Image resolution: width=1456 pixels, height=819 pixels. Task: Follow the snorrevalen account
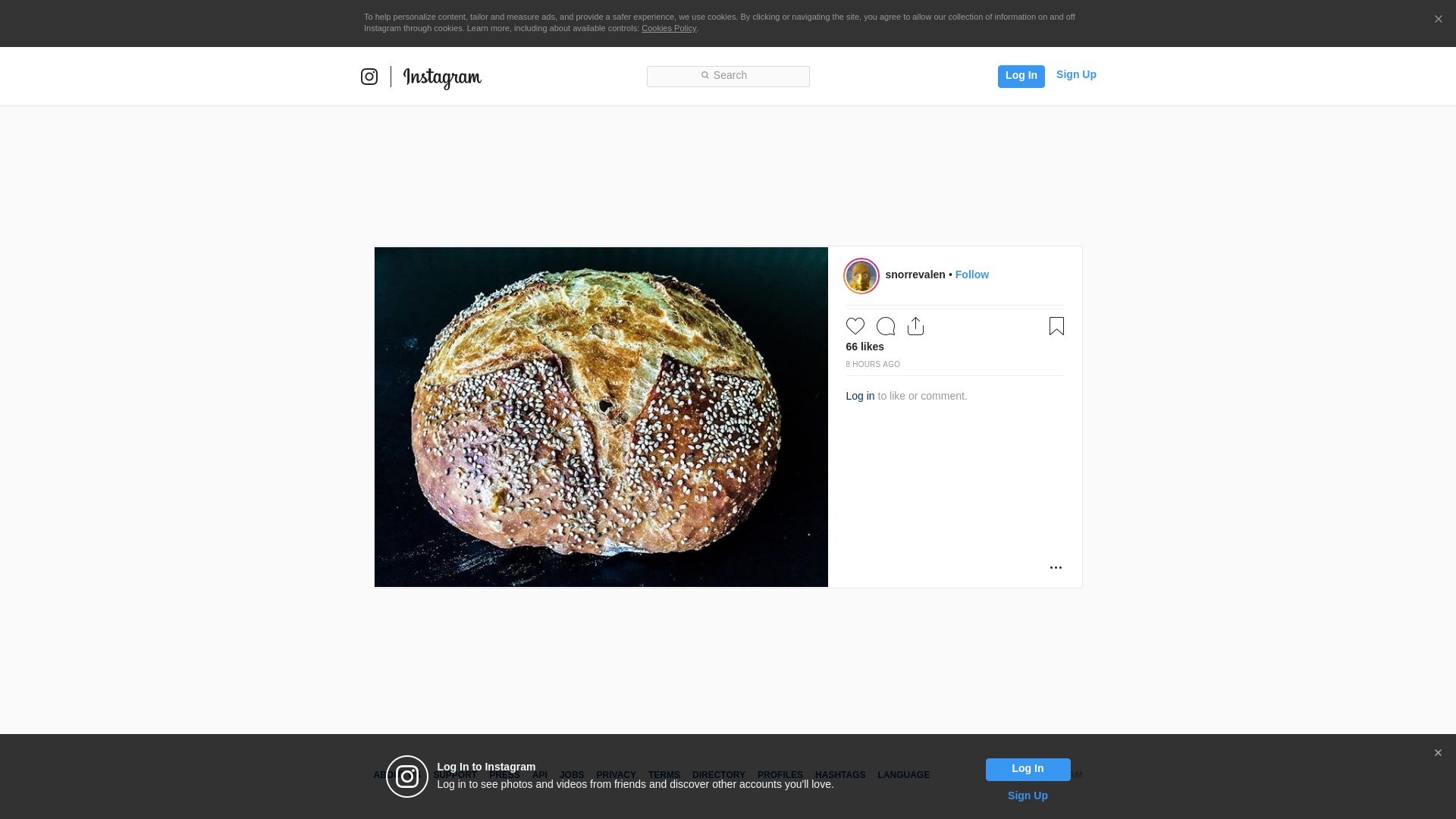pos(972,275)
